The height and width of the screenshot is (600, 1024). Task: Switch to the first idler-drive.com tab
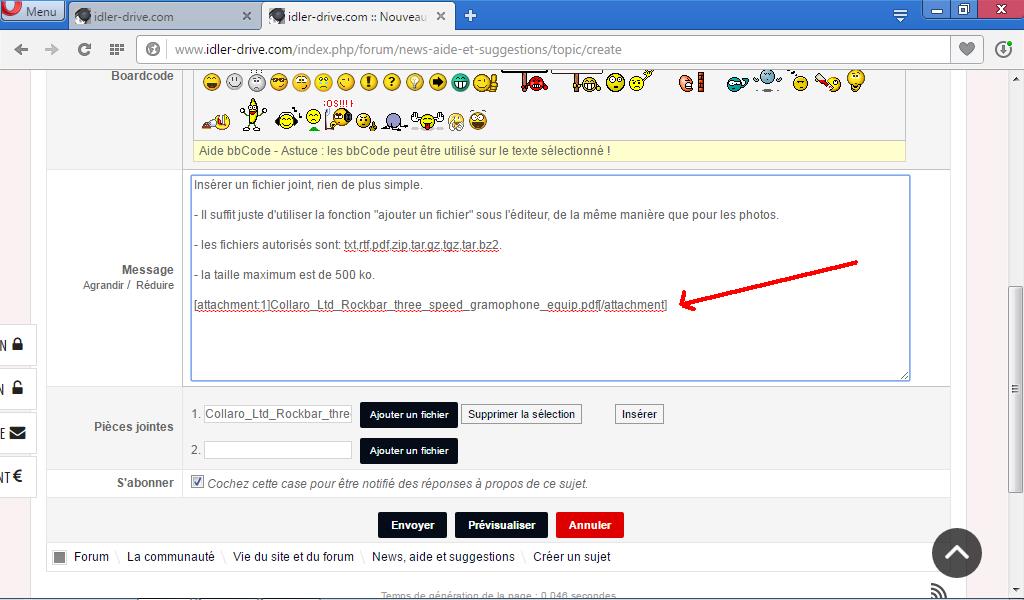(x=162, y=16)
